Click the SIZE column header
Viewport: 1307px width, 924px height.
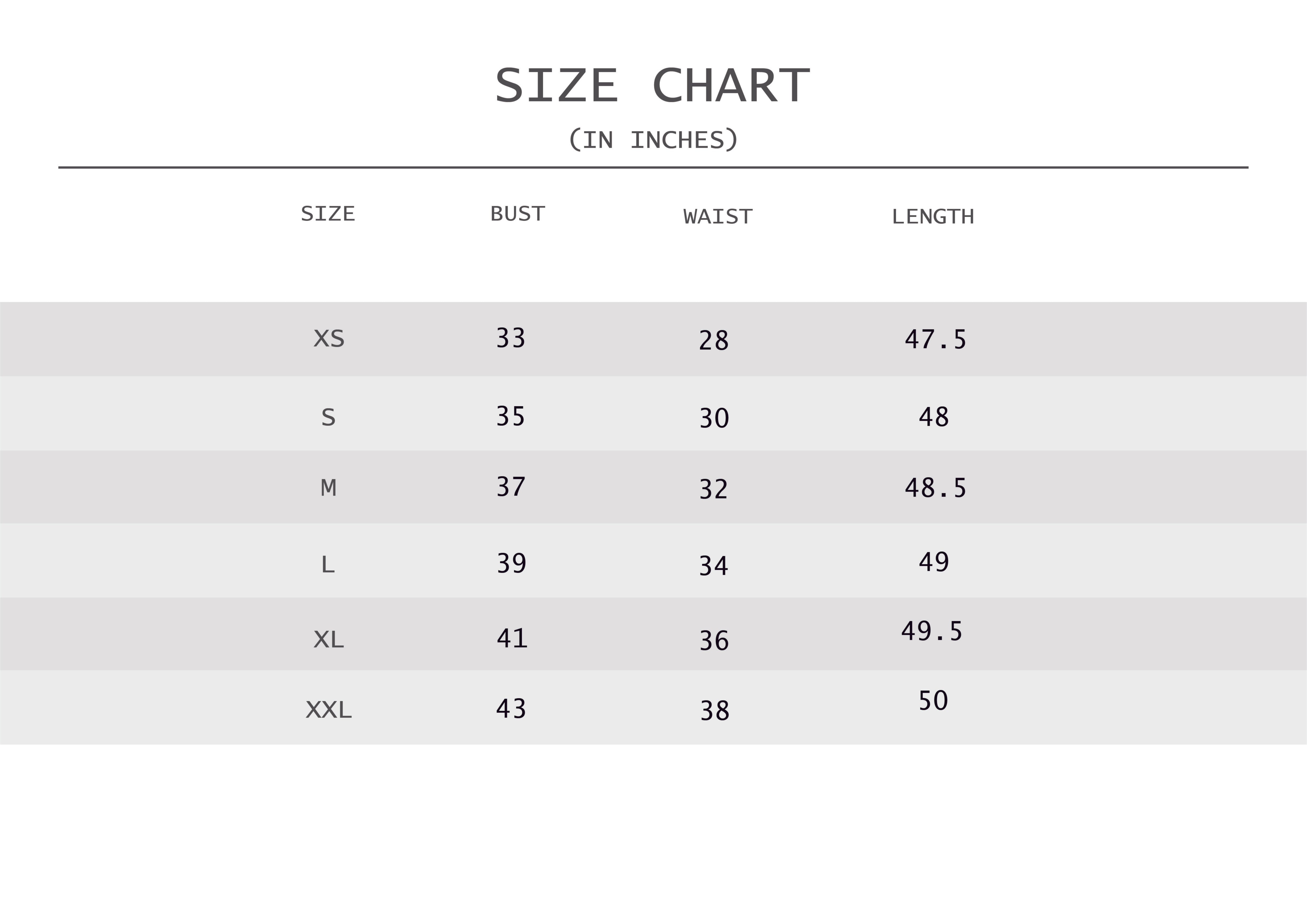point(328,214)
